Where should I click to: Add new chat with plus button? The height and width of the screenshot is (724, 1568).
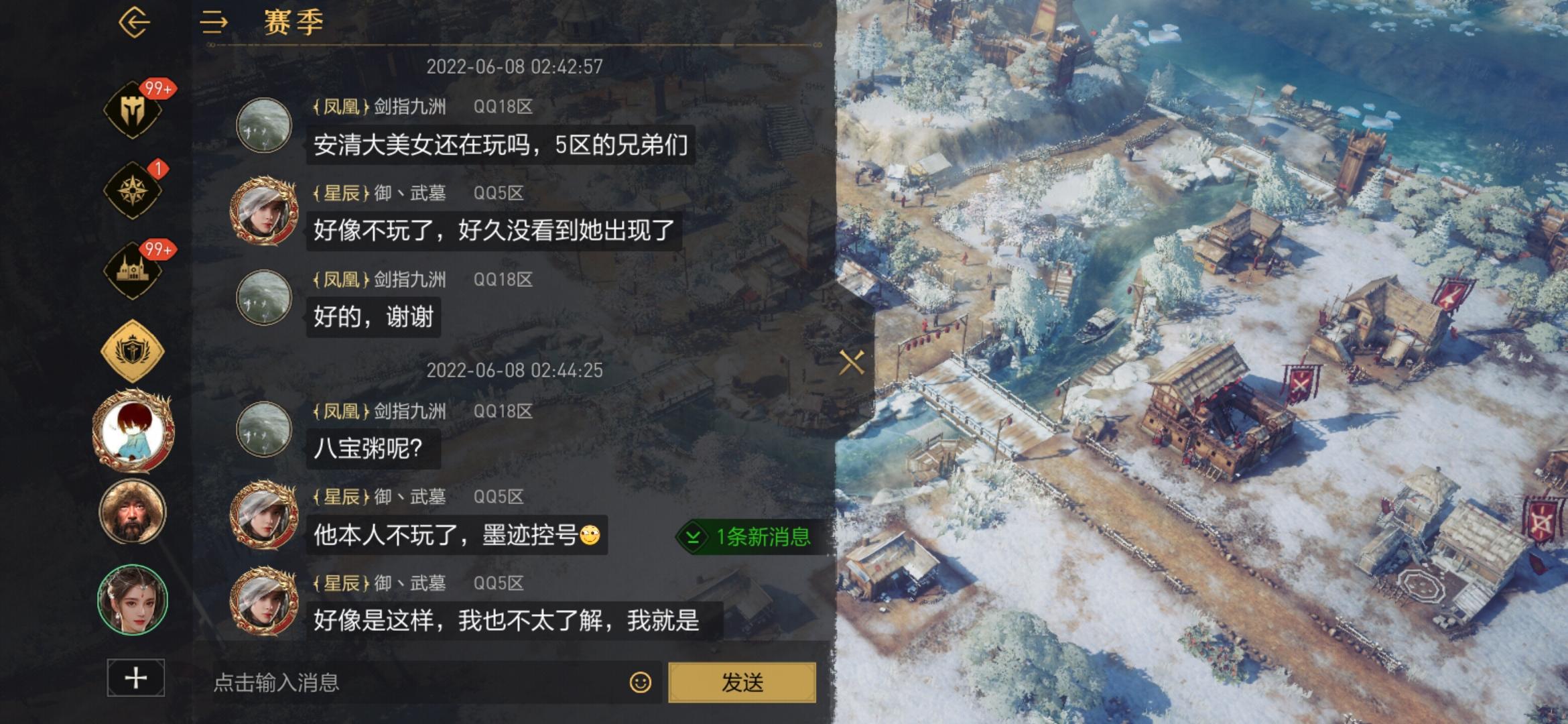(x=136, y=678)
